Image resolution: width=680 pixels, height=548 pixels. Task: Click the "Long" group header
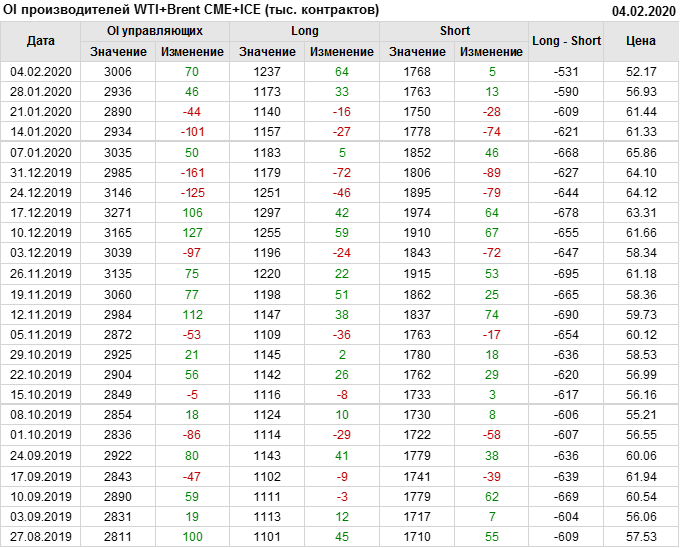(304, 31)
